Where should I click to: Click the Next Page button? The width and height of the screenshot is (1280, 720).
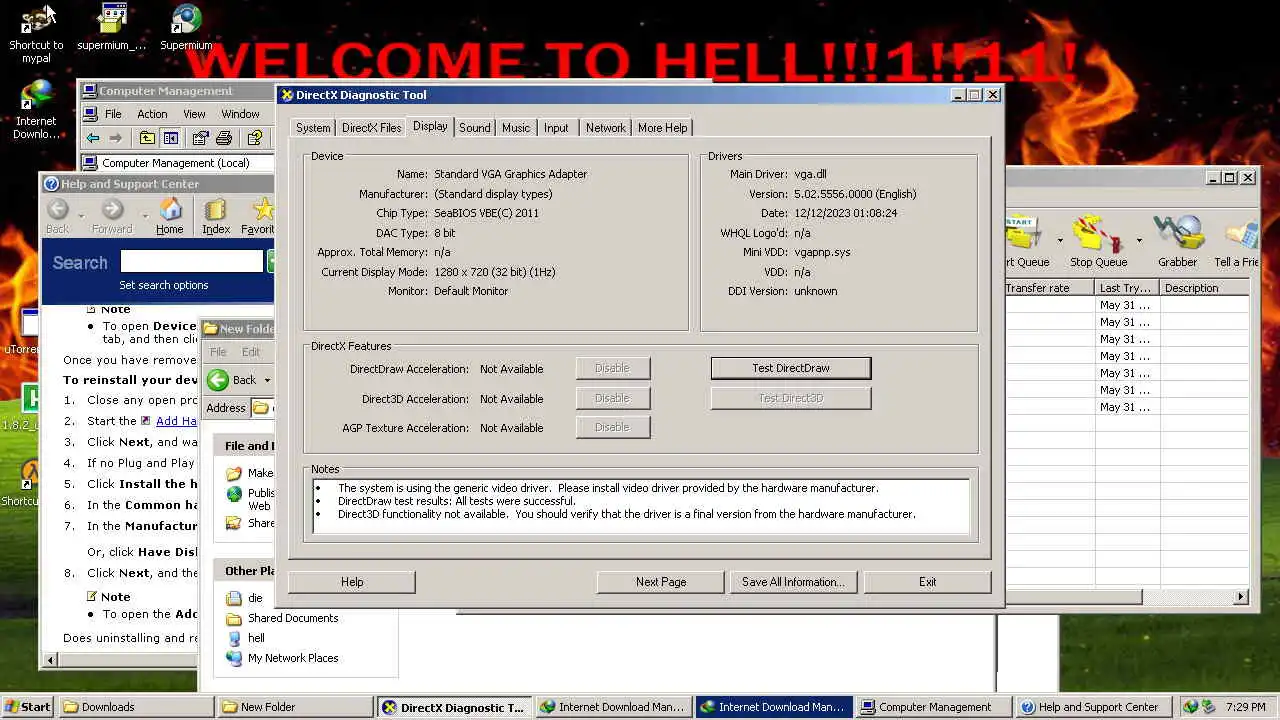661,582
